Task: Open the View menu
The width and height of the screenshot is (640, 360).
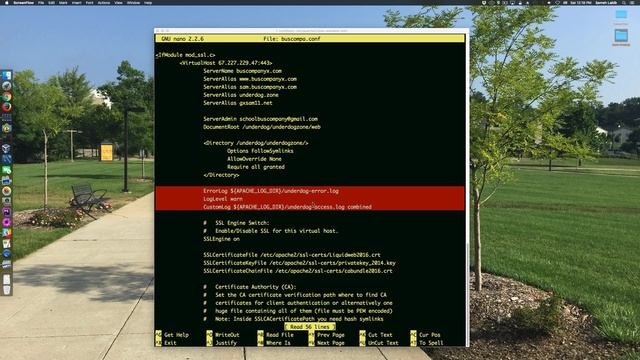Action: pos(118,2)
